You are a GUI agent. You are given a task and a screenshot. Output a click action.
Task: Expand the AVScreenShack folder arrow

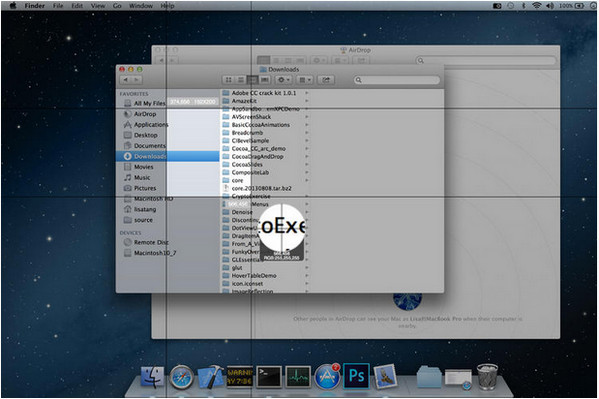click(306, 117)
